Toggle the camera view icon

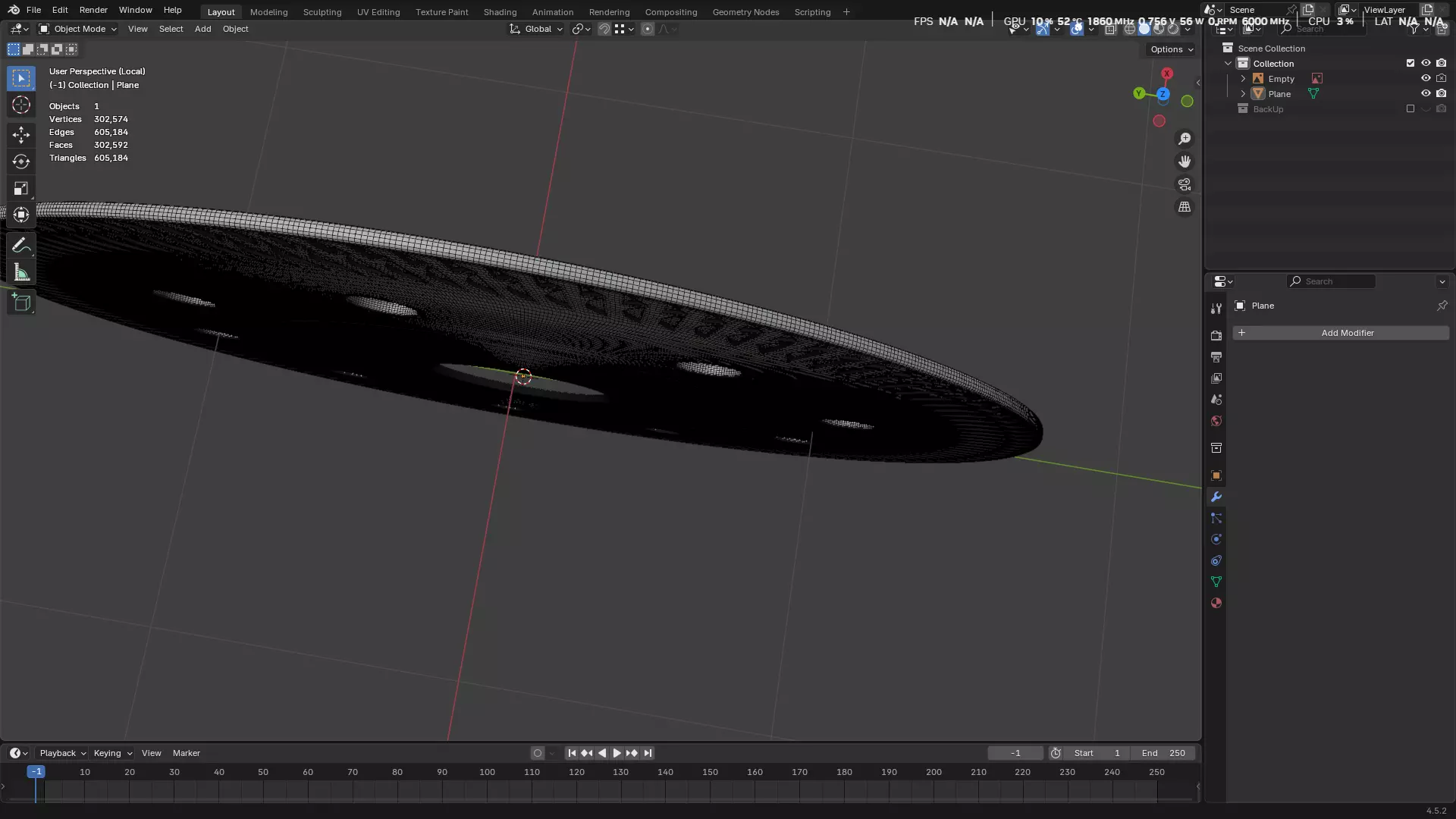tap(1185, 184)
